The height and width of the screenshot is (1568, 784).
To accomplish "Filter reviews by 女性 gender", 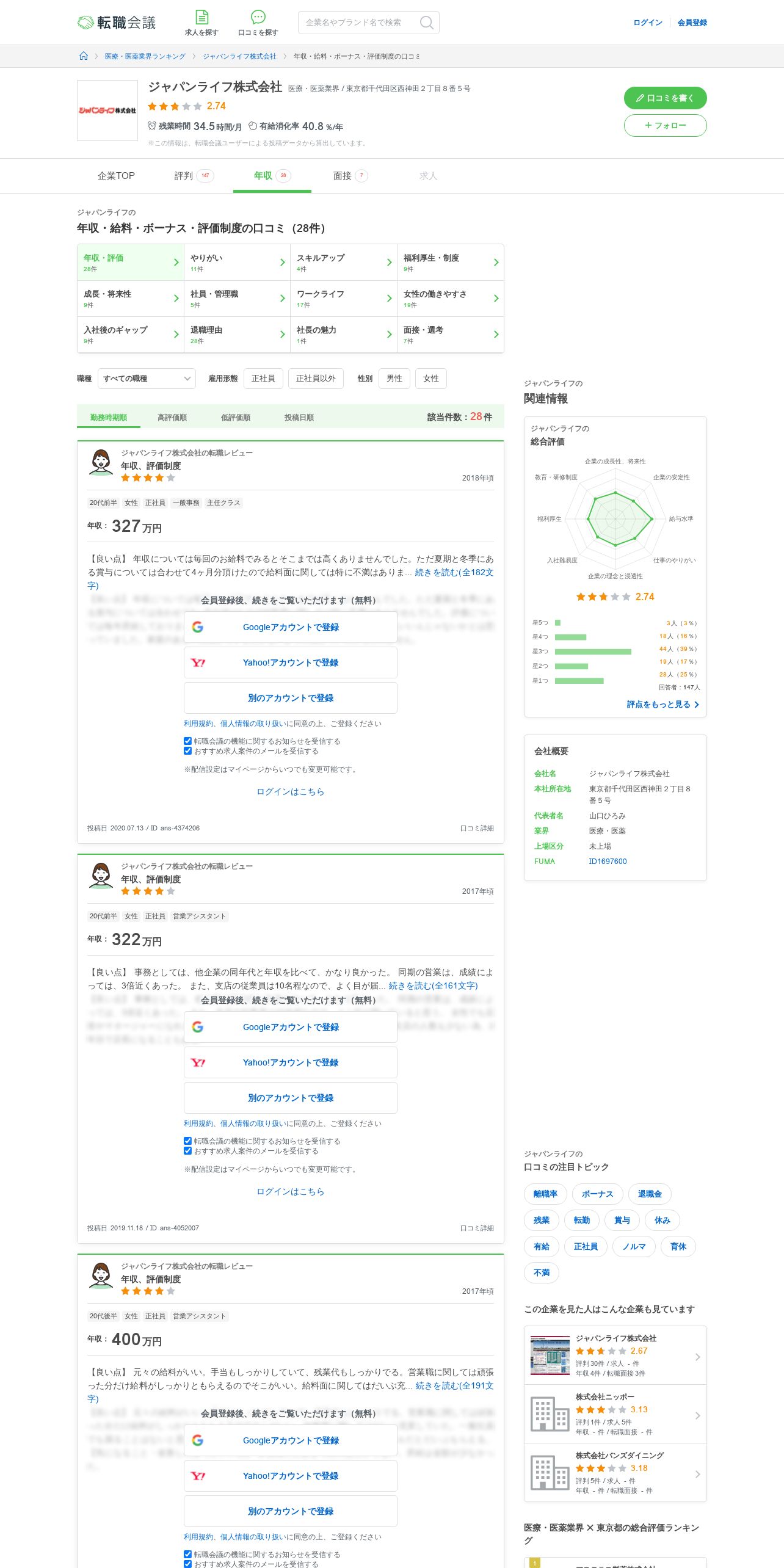I will point(431,379).
